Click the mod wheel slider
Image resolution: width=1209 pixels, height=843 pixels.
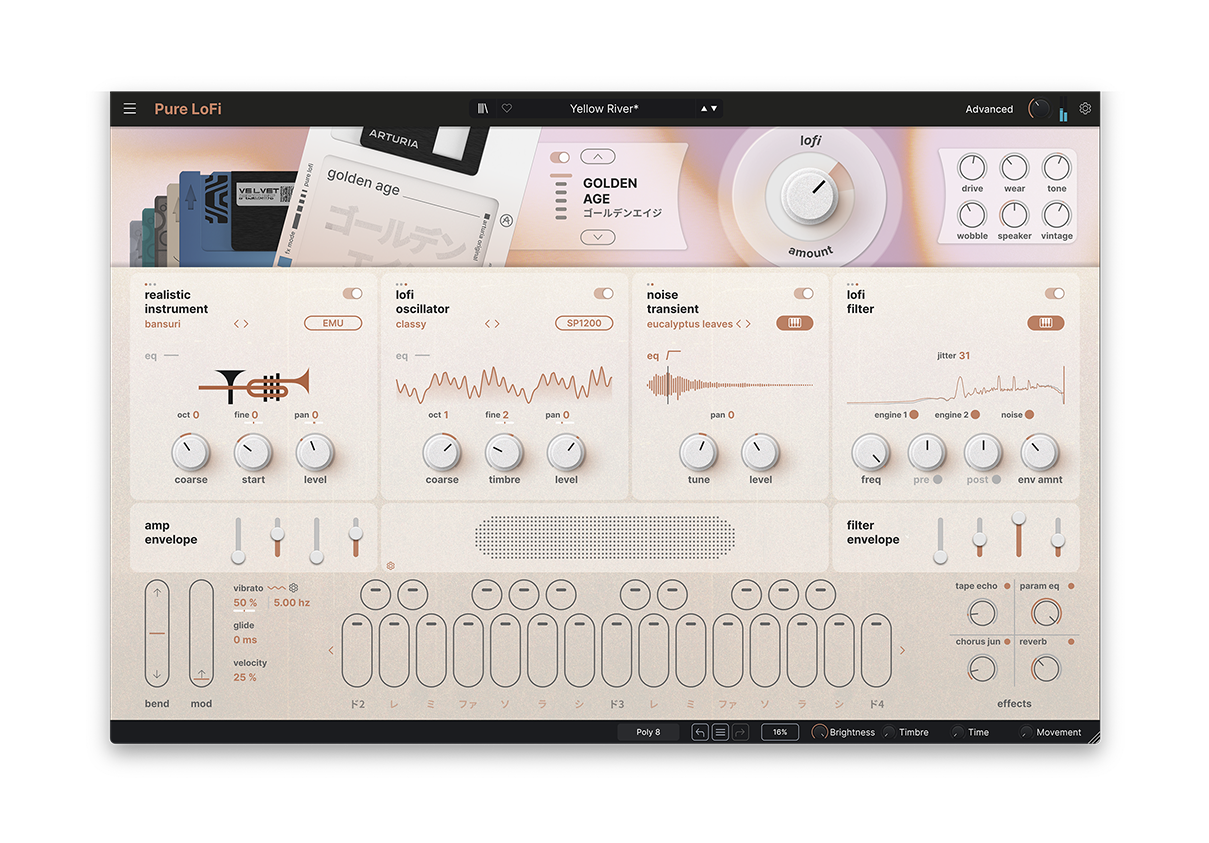coord(202,632)
